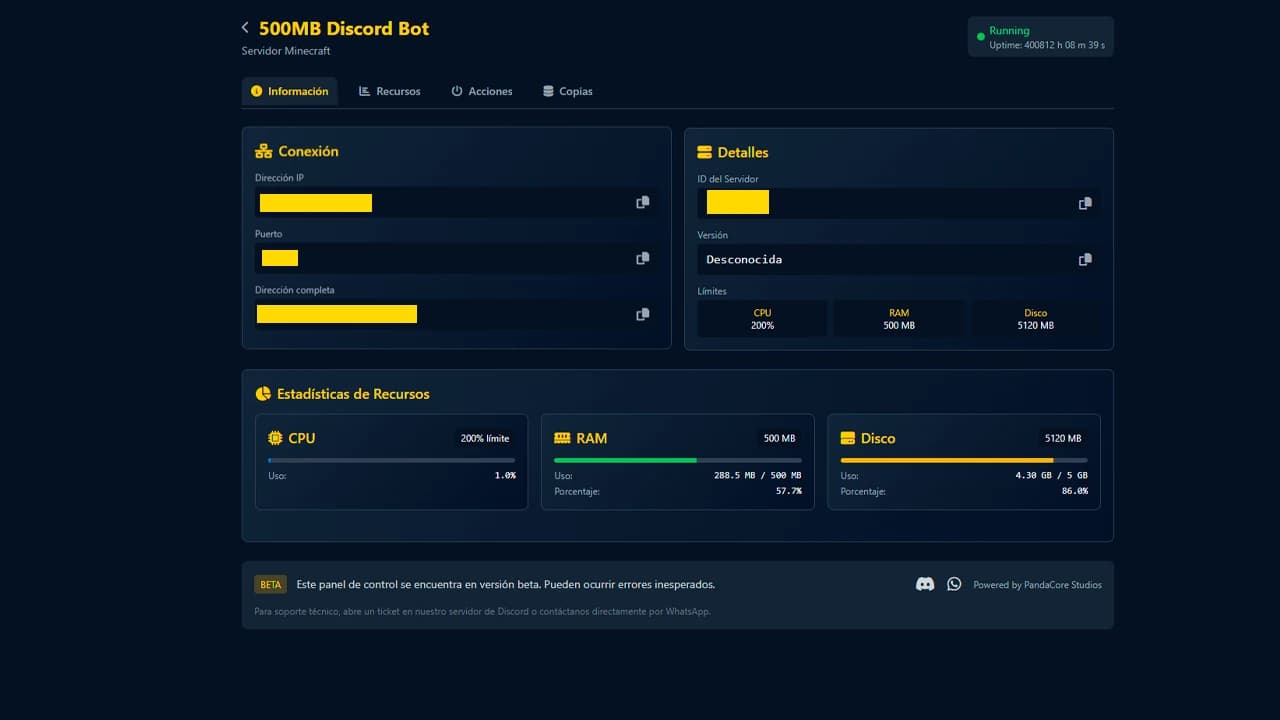Copy the Puerto value
Image resolution: width=1280 pixels, height=720 pixels.
point(643,258)
